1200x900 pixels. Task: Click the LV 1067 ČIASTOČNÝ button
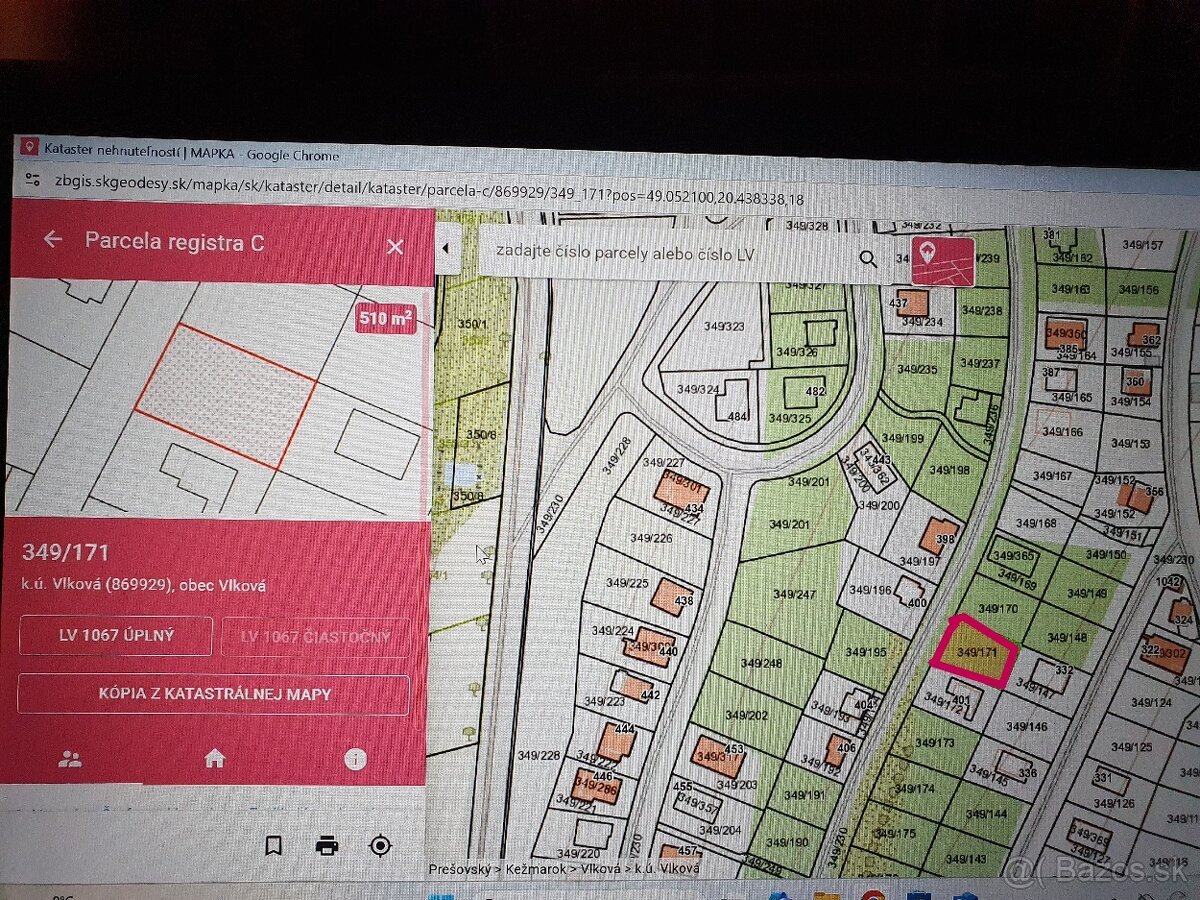(x=314, y=637)
